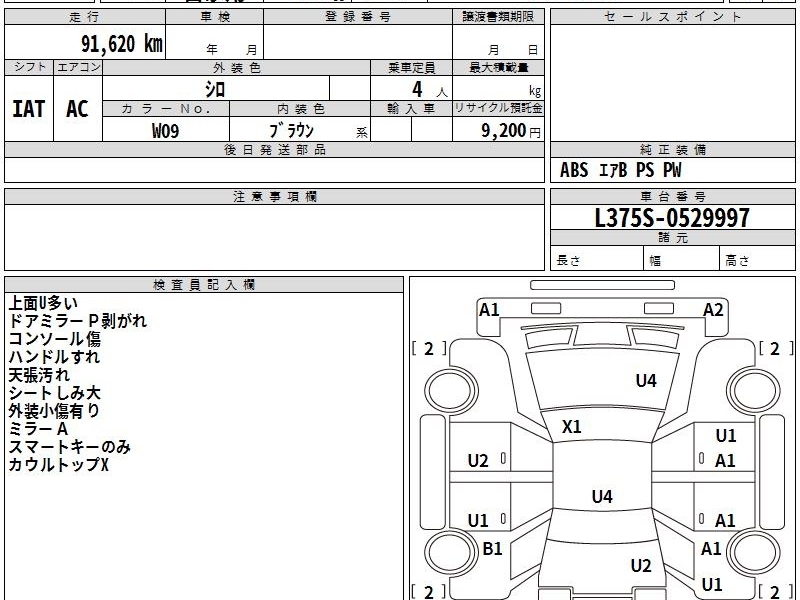
Task: Click the カラーNo. header
Action: [x=166, y=109]
